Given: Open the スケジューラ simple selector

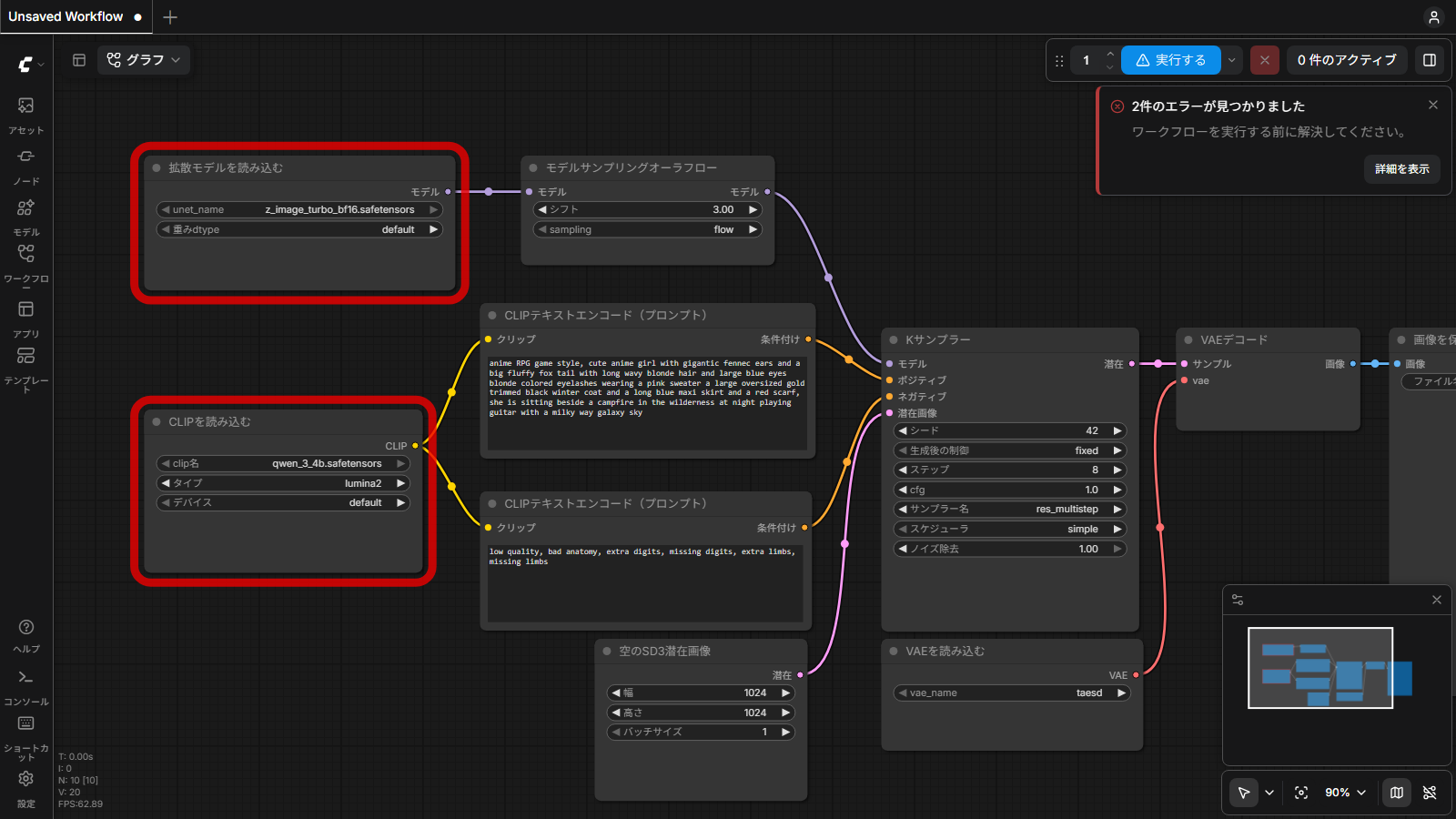Looking at the screenshot, I should click(1010, 529).
